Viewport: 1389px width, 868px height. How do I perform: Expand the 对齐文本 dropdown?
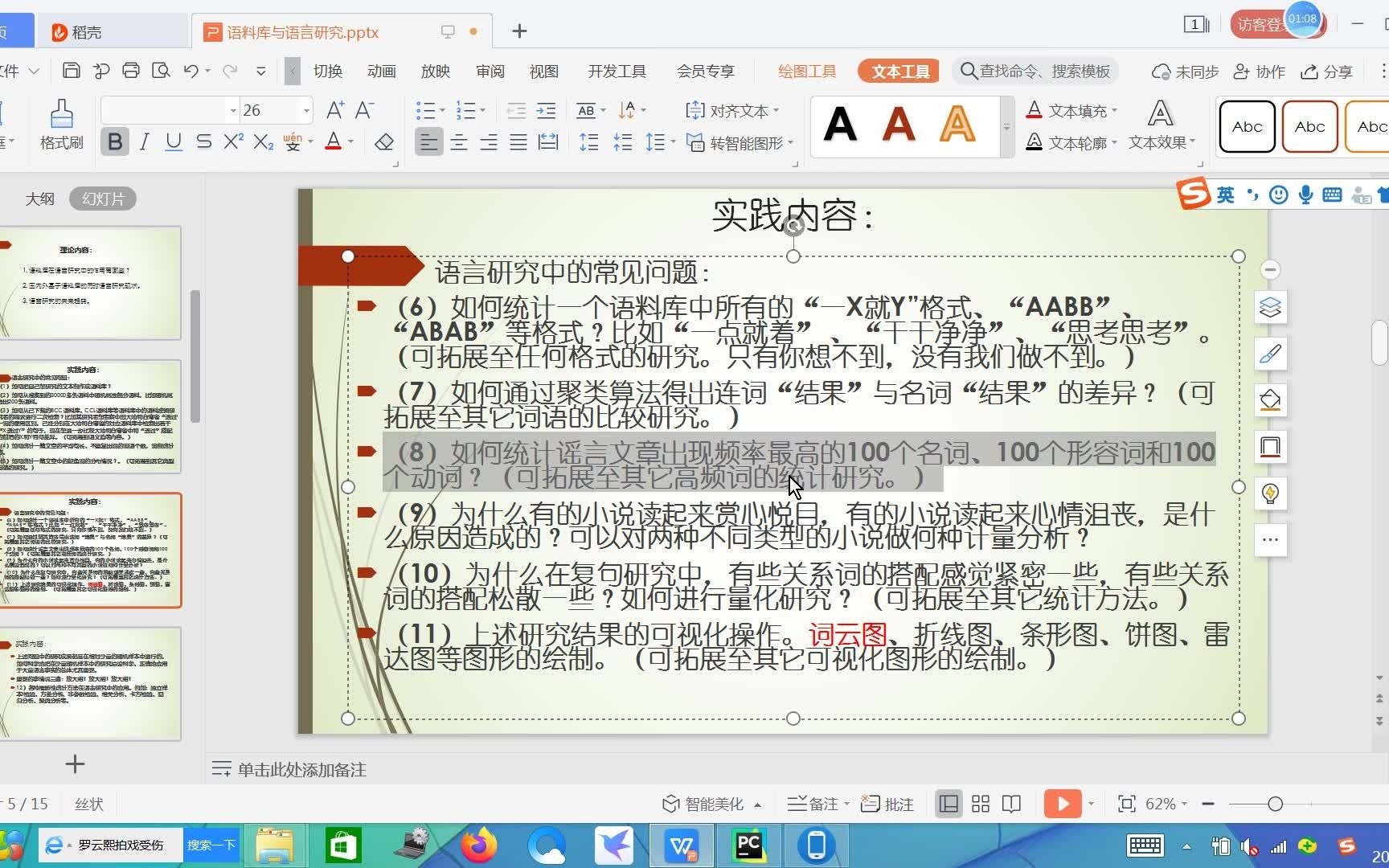pyautogui.click(x=776, y=110)
